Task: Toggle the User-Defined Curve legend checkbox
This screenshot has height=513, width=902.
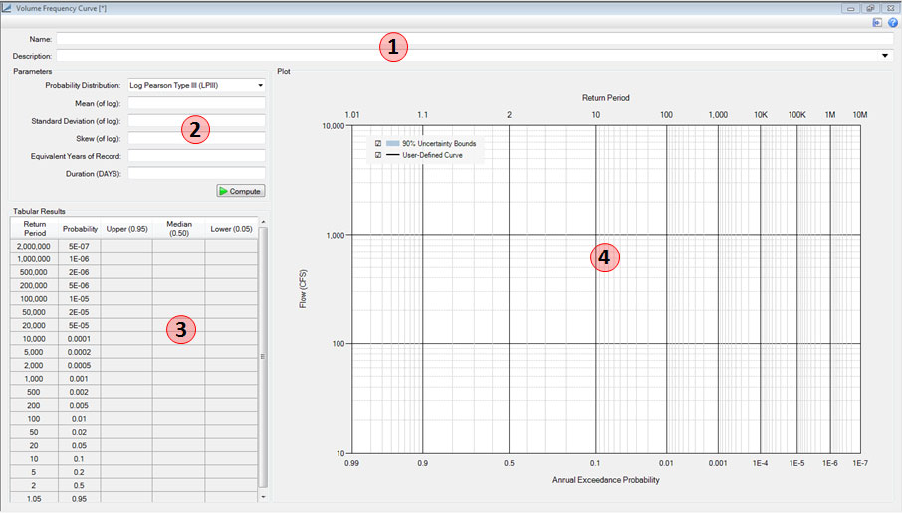Action: (378, 155)
